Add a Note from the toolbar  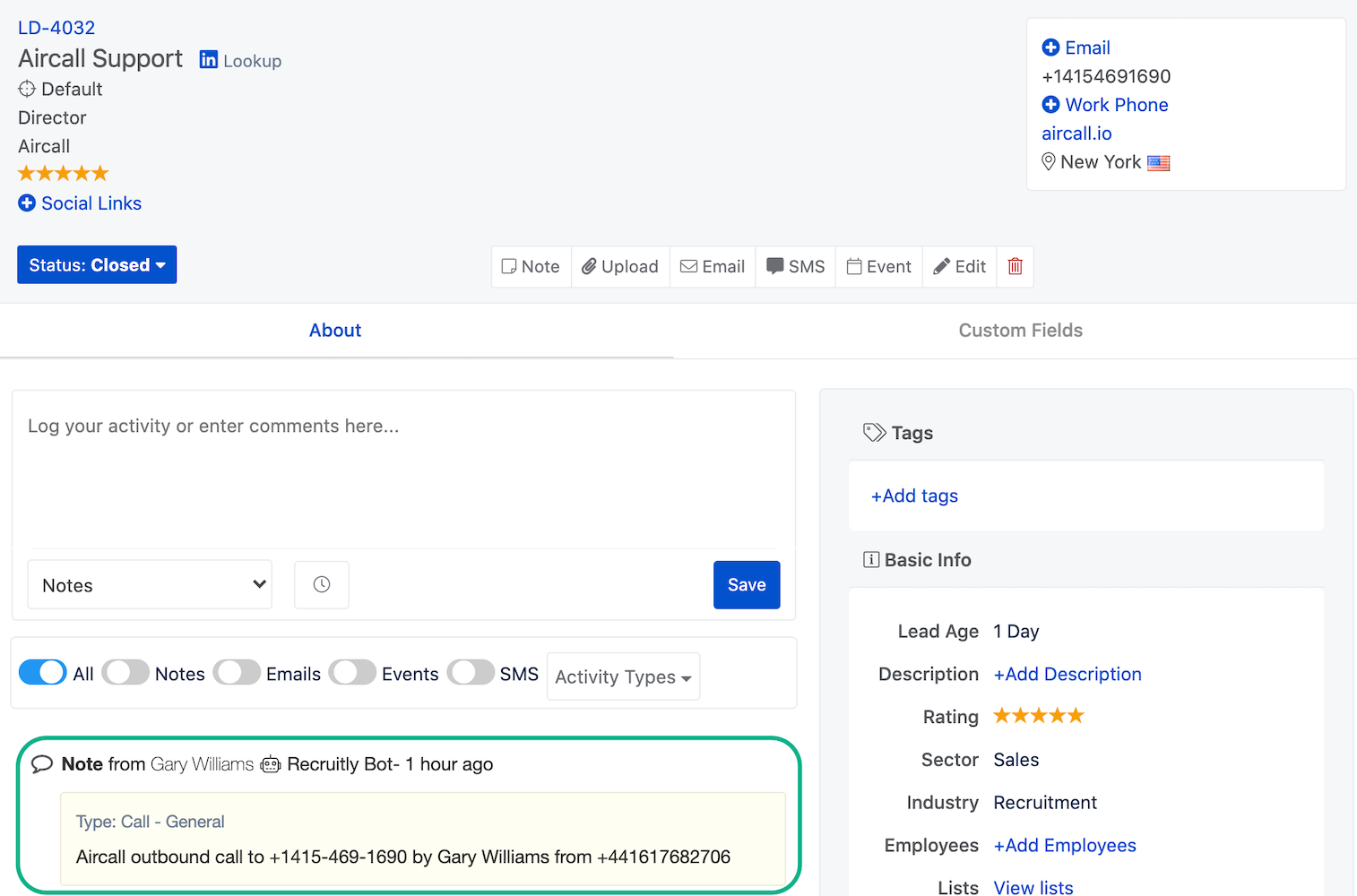531,266
